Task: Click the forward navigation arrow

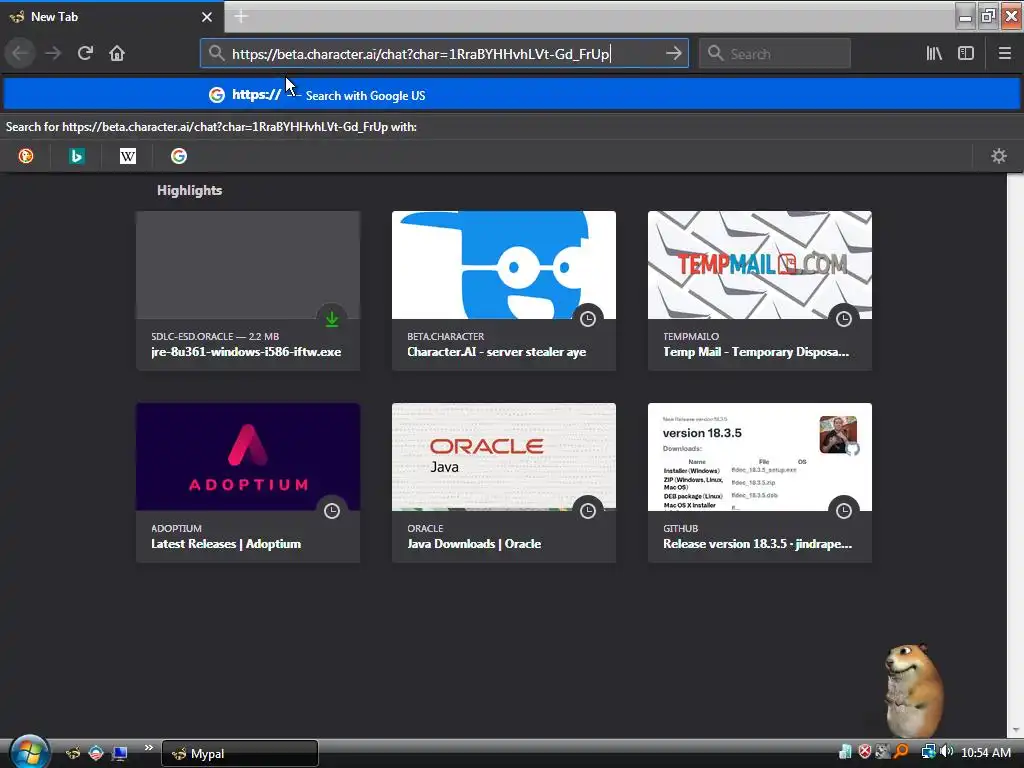Action: point(53,53)
